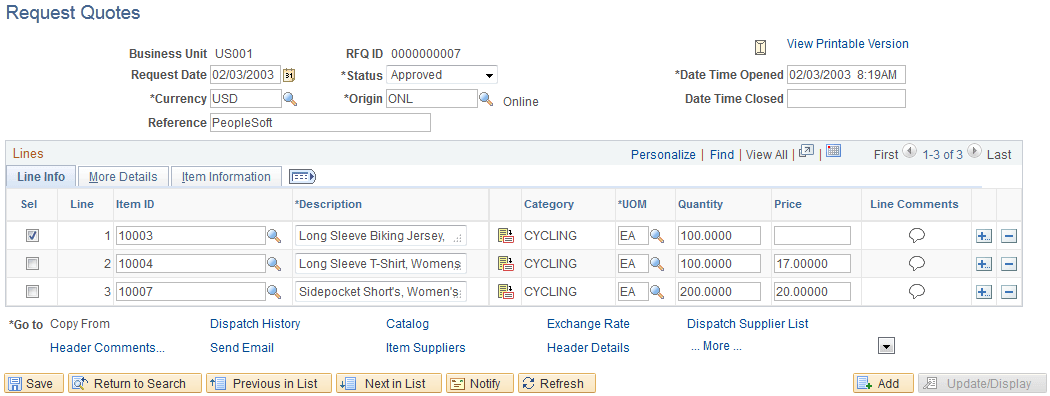Open View Printable Version link
The width and height of the screenshot is (1050, 396).
pyautogui.click(x=847, y=44)
